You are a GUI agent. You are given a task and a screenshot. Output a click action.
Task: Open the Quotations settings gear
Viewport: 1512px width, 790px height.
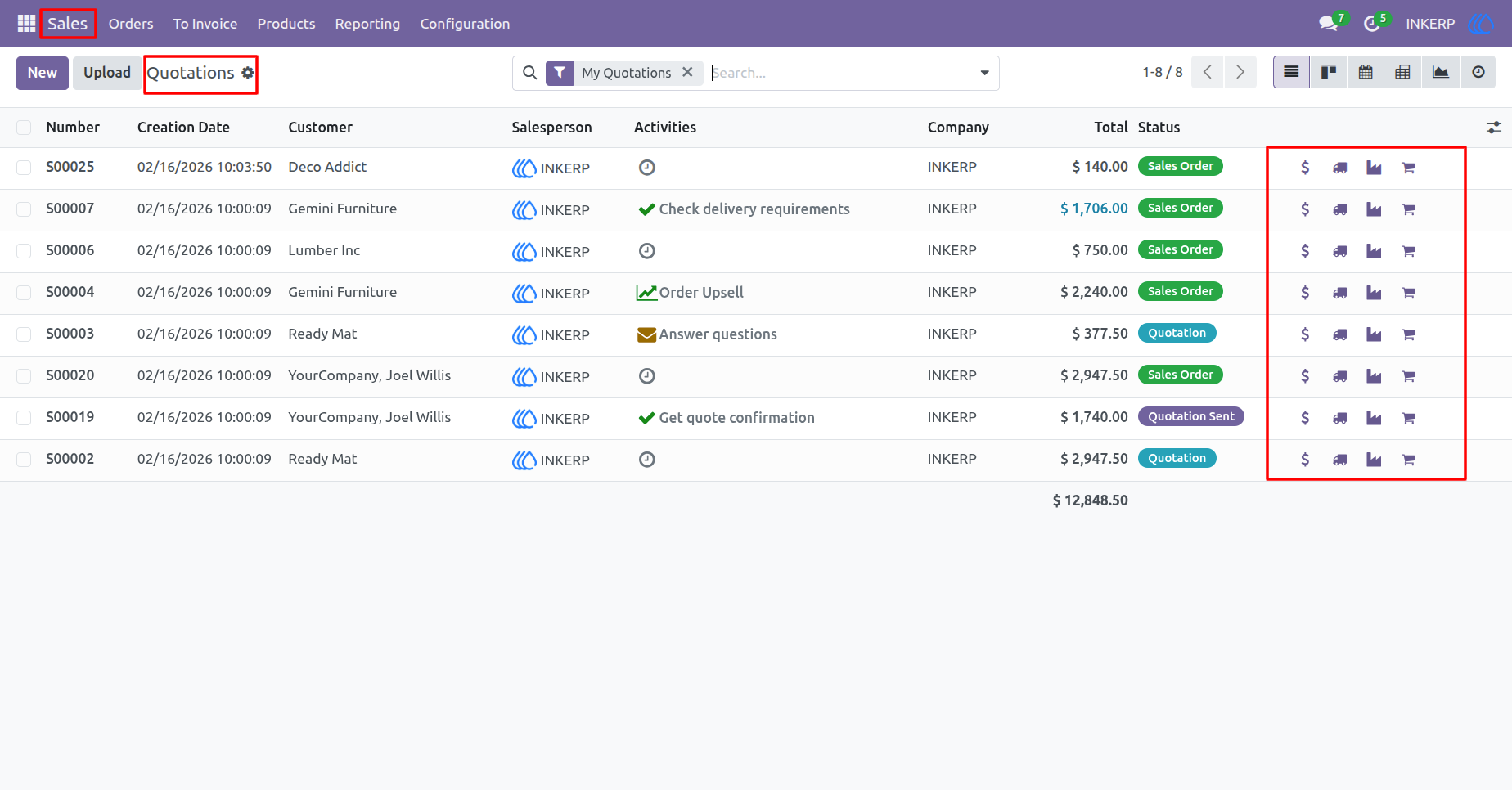click(248, 73)
